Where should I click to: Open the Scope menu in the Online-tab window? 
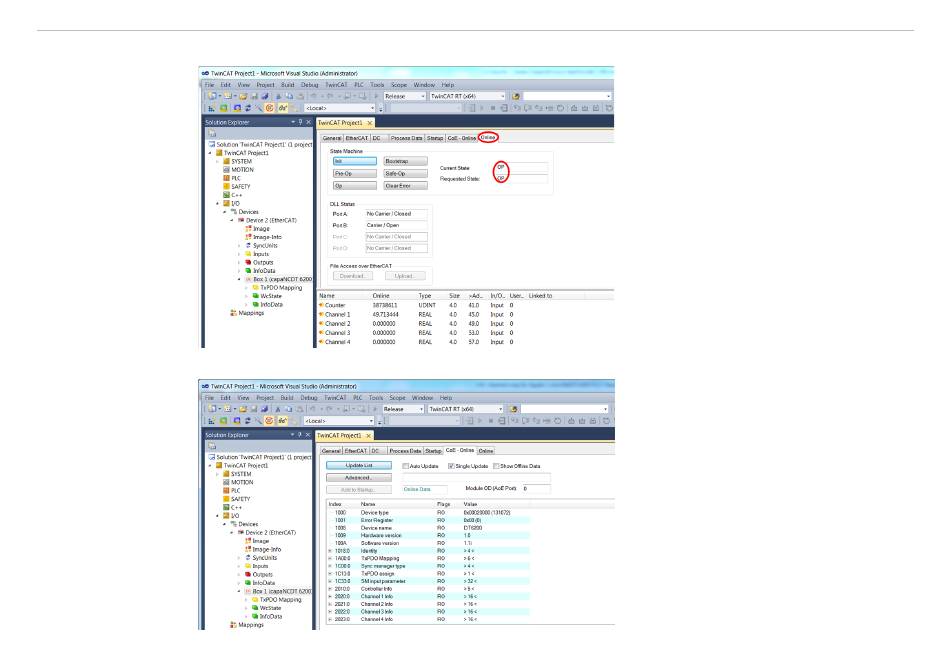[399, 85]
